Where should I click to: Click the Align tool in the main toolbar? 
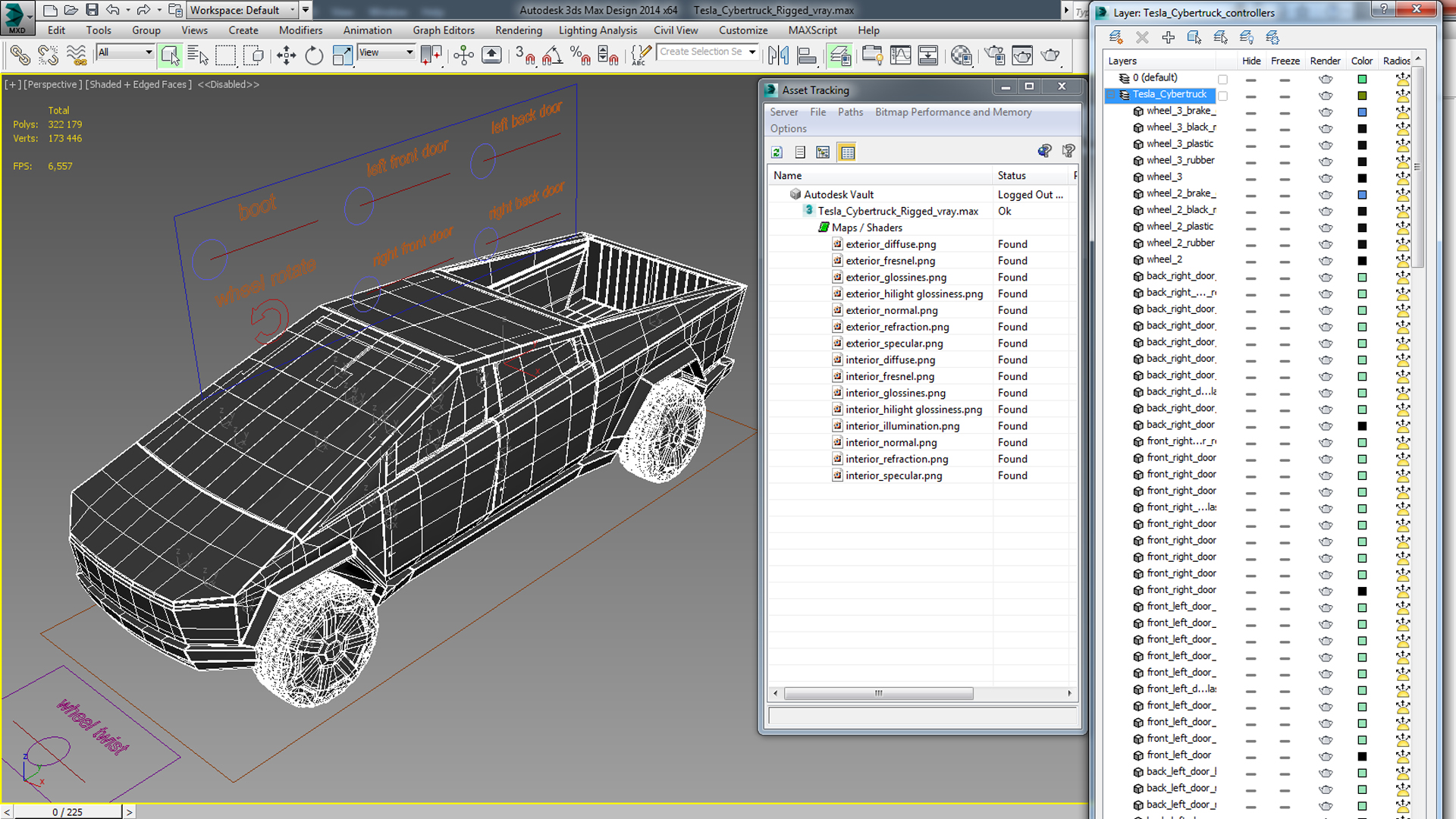pos(807,55)
